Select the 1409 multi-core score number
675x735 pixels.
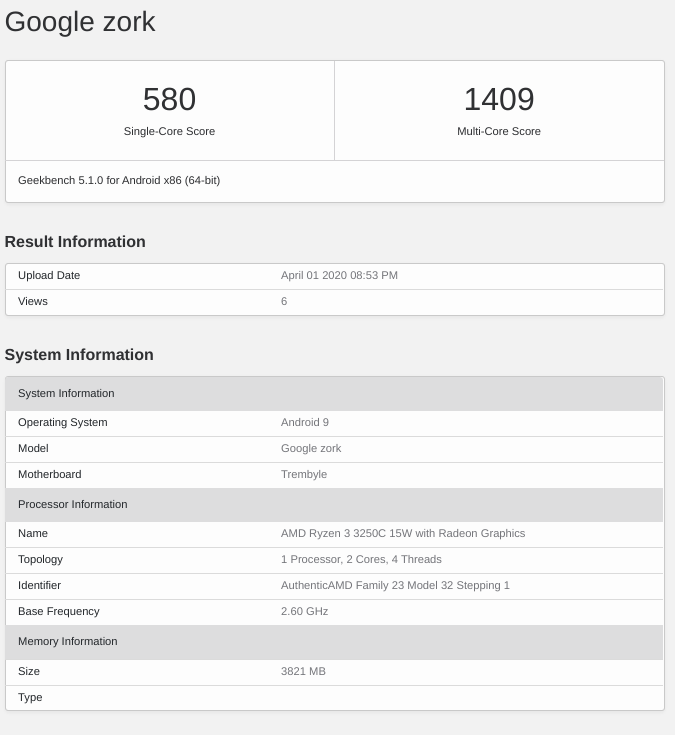499,99
